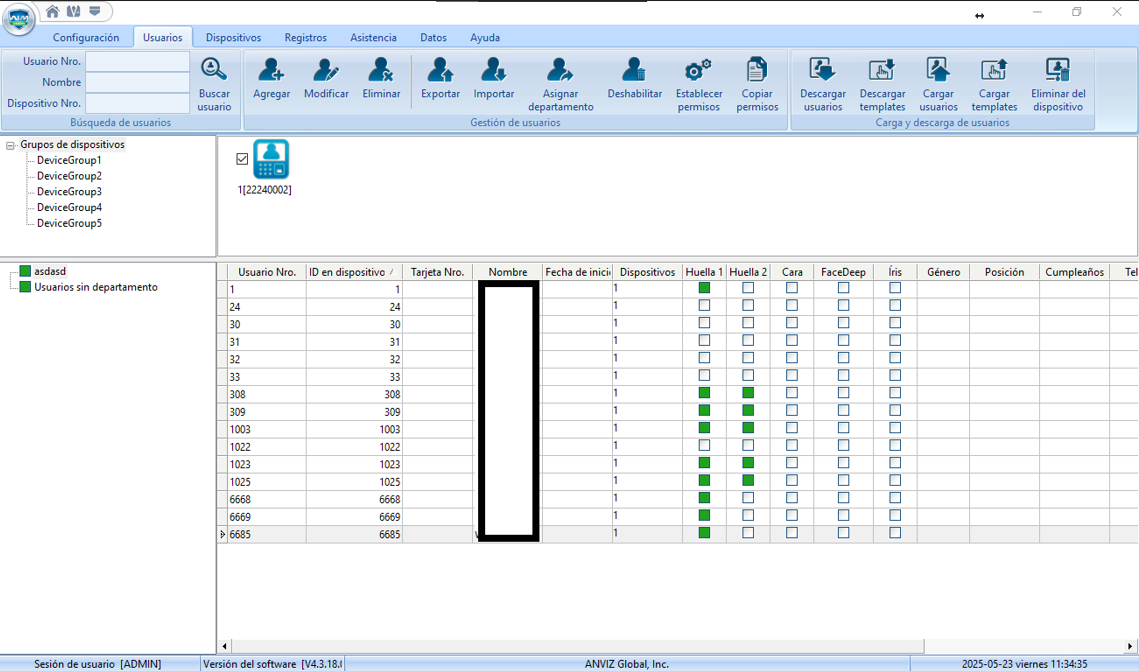Switch to the Asistencia tab
This screenshot has width=1139, height=671.
(x=373, y=37)
